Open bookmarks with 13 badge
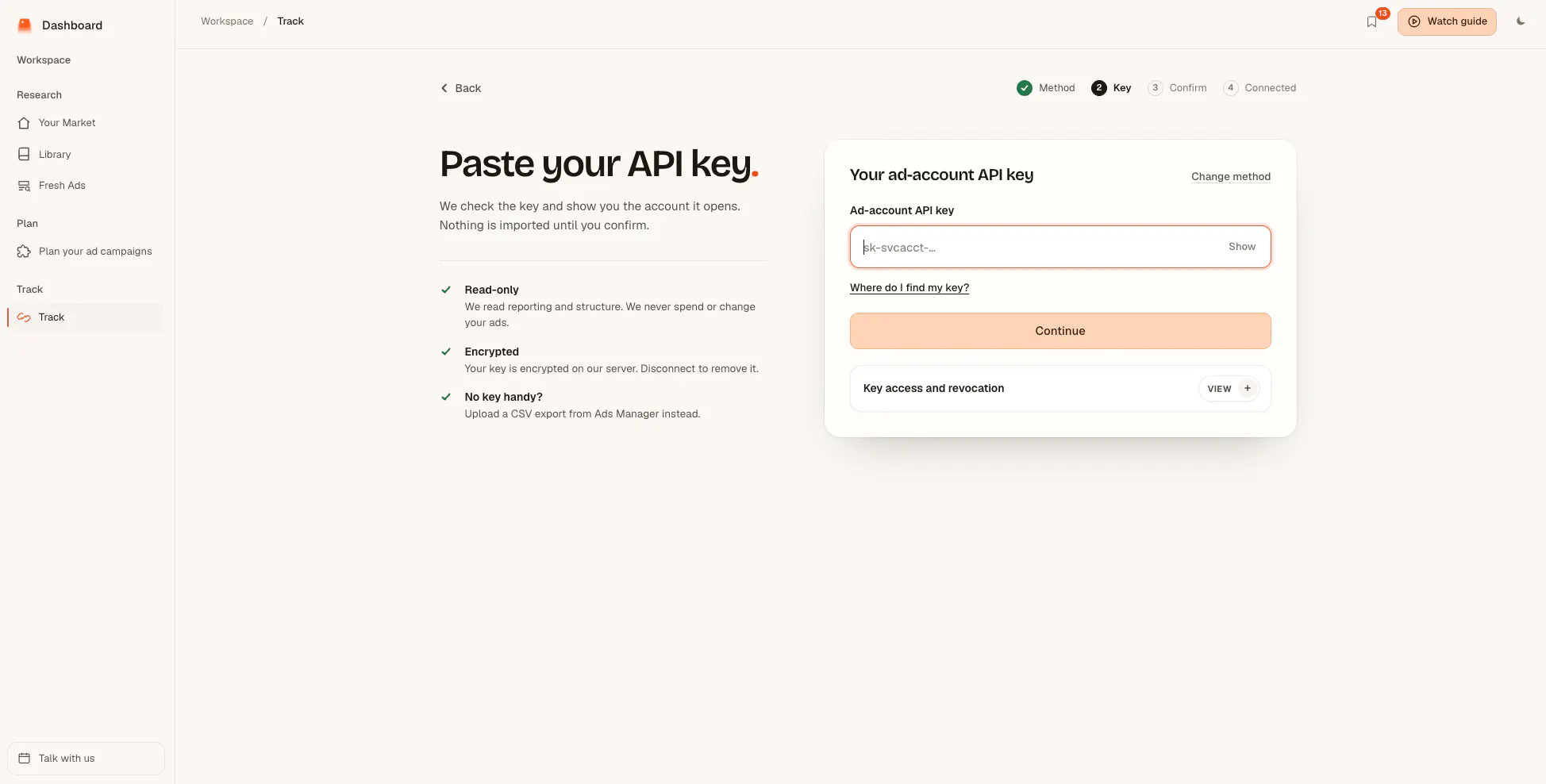 pyautogui.click(x=1372, y=21)
